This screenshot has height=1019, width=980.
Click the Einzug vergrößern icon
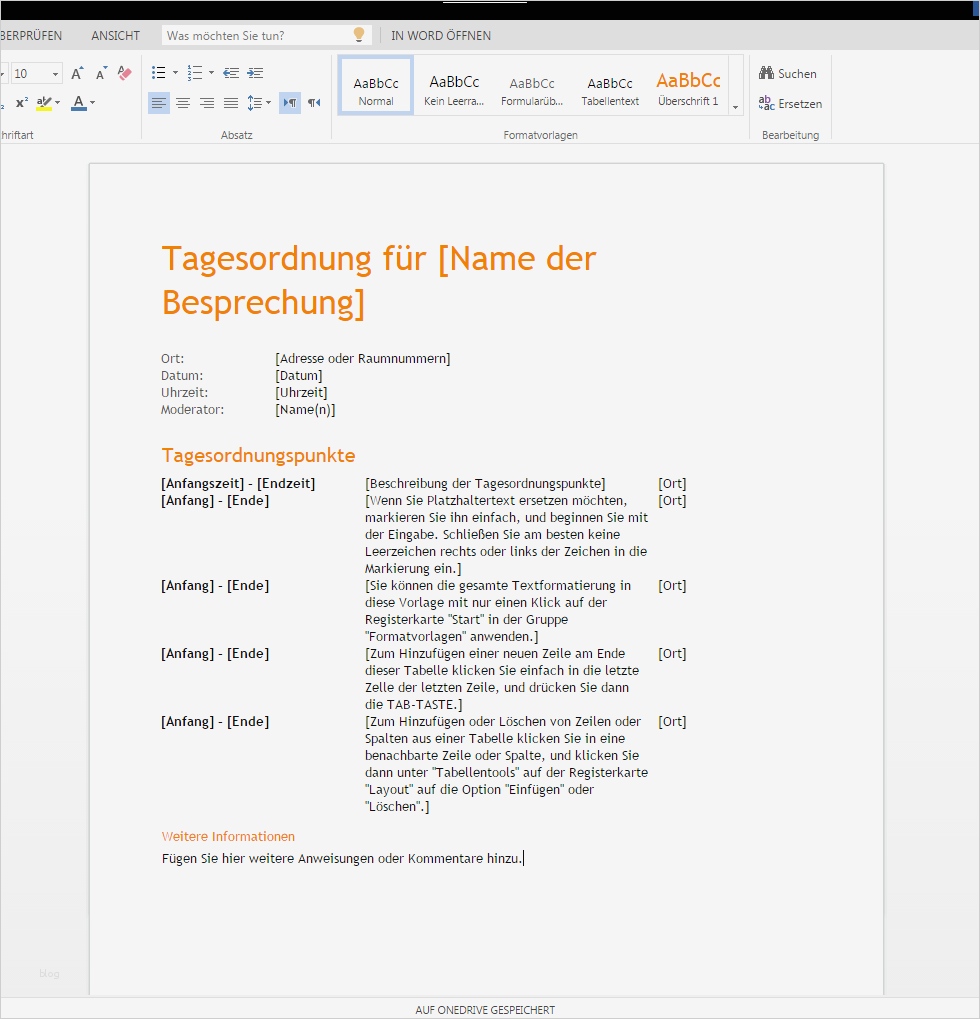tap(255, 72)
